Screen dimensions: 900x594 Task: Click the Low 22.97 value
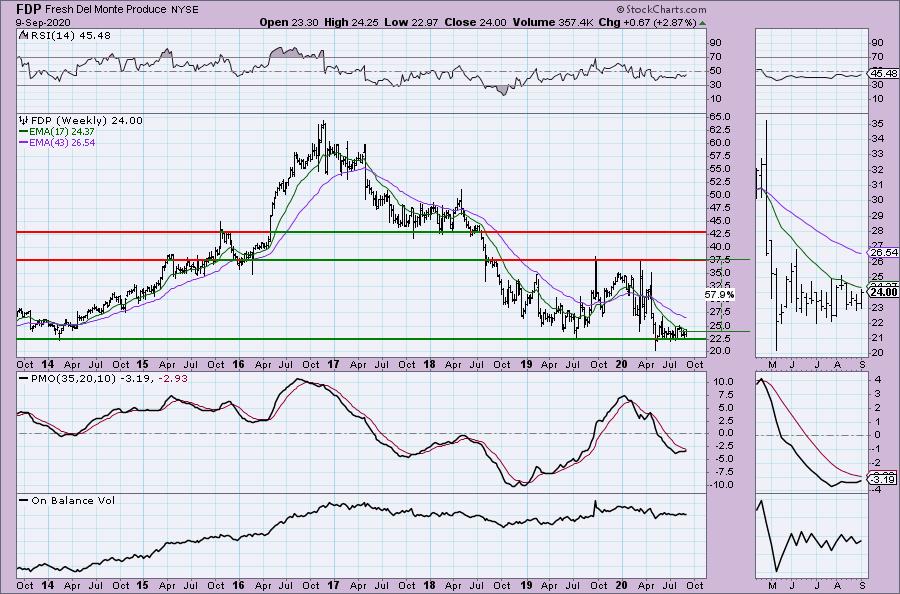tap(411, 22)
